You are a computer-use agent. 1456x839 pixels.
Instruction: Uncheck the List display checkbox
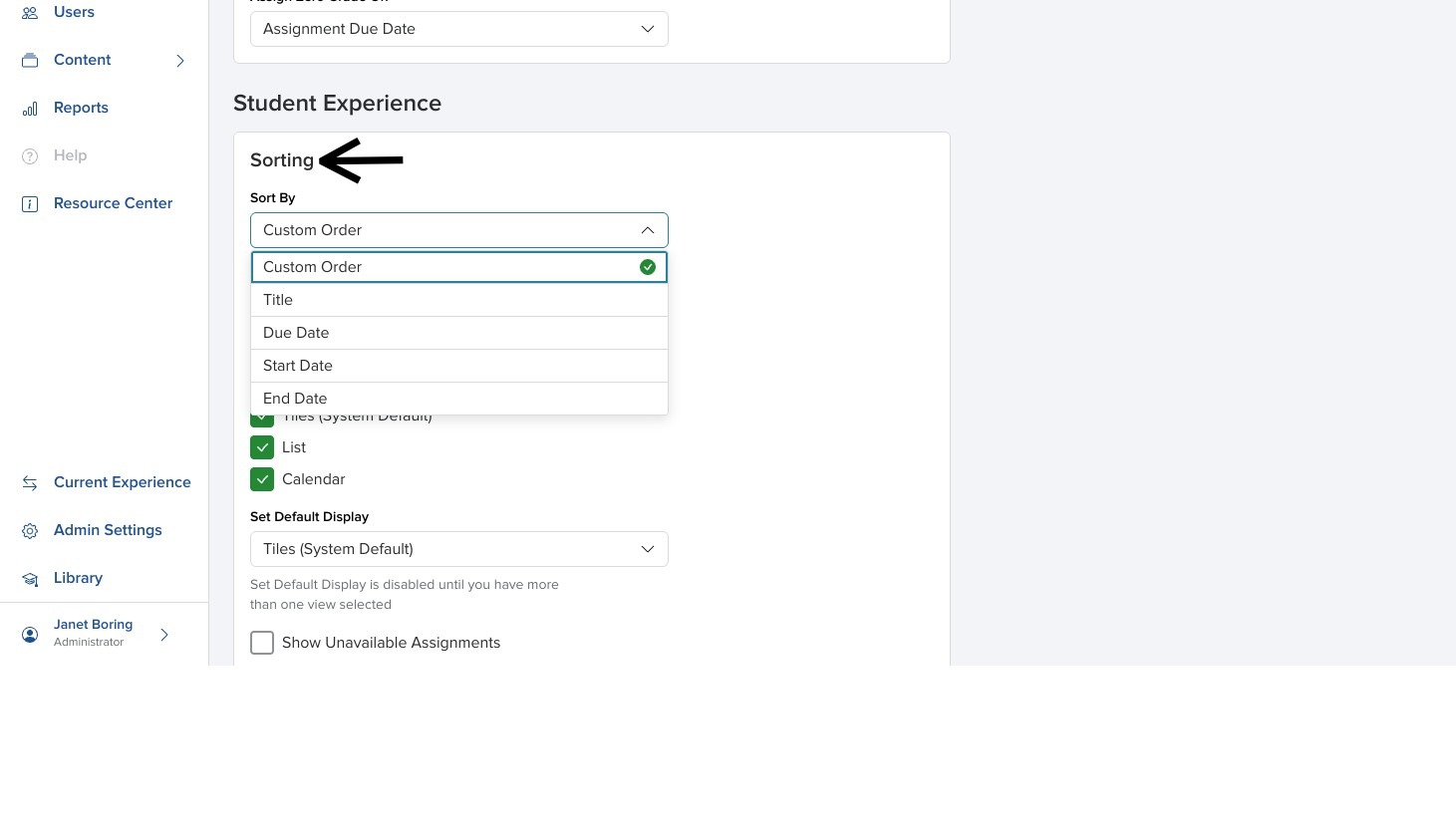(262, 447)
